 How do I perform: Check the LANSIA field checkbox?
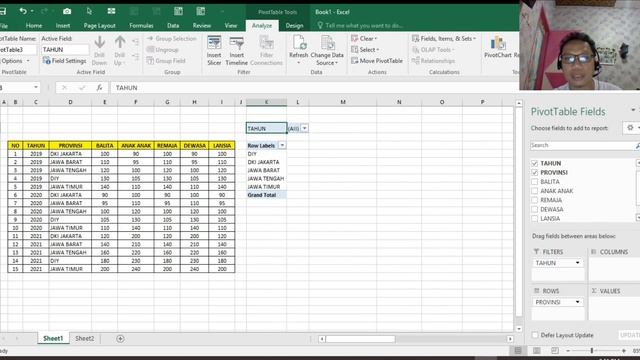[534, 219]
